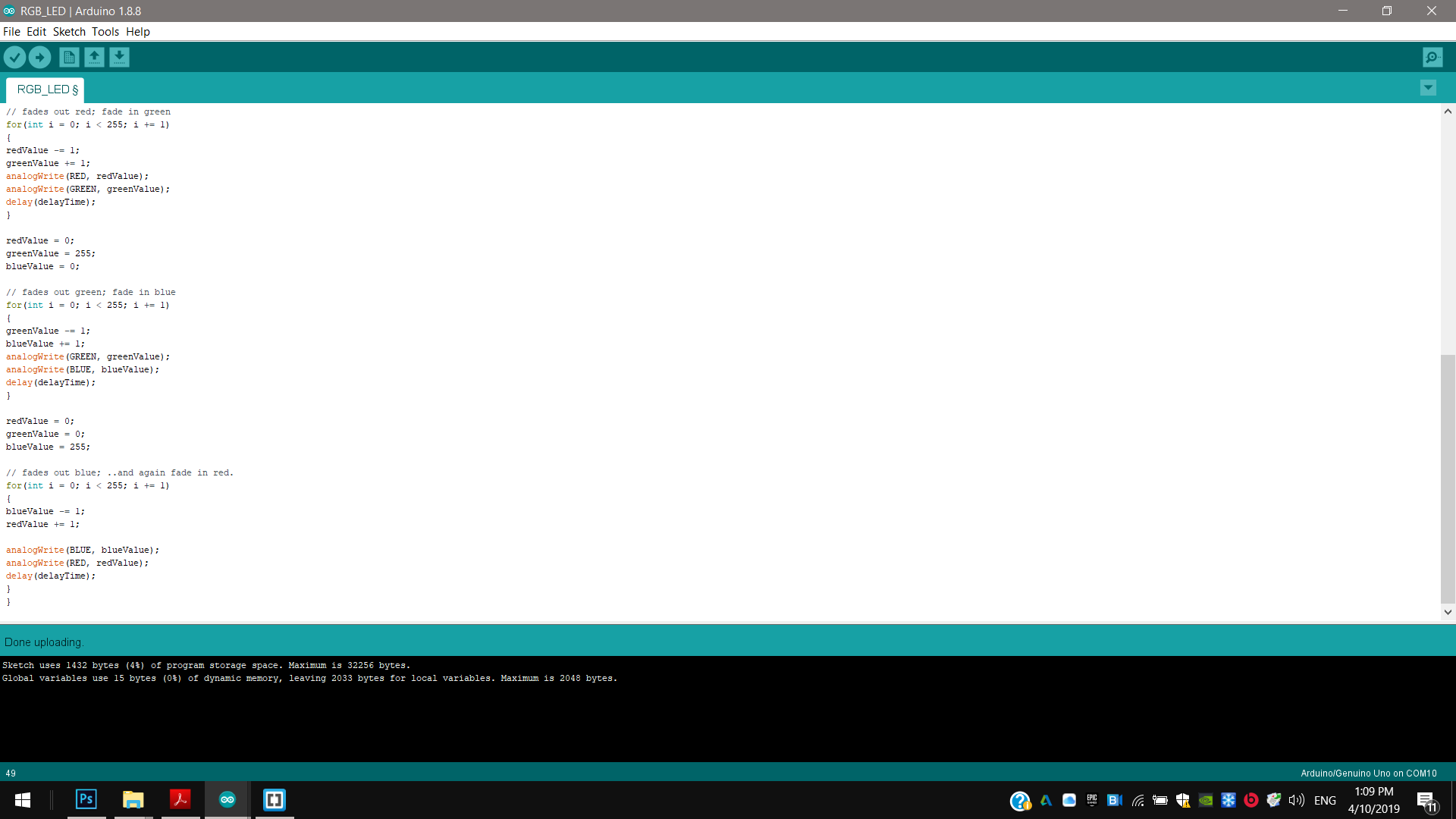
Task: Open Adobe Acrobat from the taskbar
Action: pyautogui.click(x=180, y=799)
